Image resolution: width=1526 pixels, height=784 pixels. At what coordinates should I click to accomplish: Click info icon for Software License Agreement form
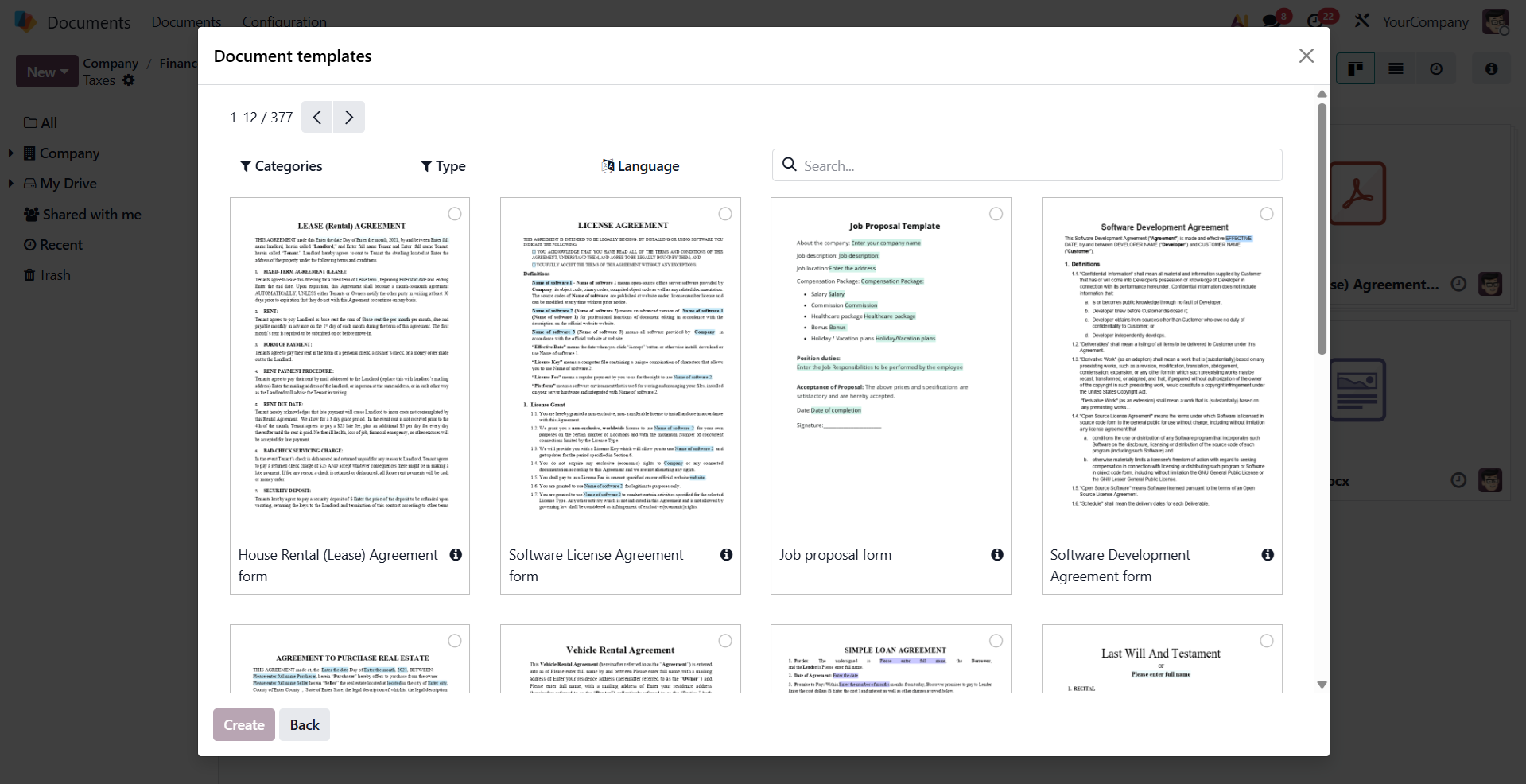pyautogui.click(x=726, y=555)
